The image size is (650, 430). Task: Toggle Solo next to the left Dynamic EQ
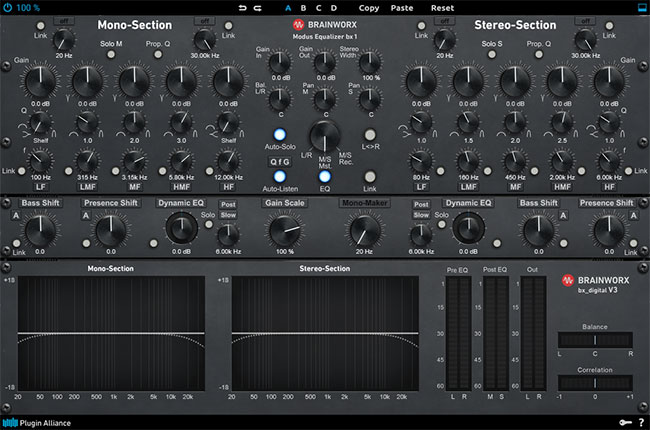pyautogui.click(x=209, y=224)
